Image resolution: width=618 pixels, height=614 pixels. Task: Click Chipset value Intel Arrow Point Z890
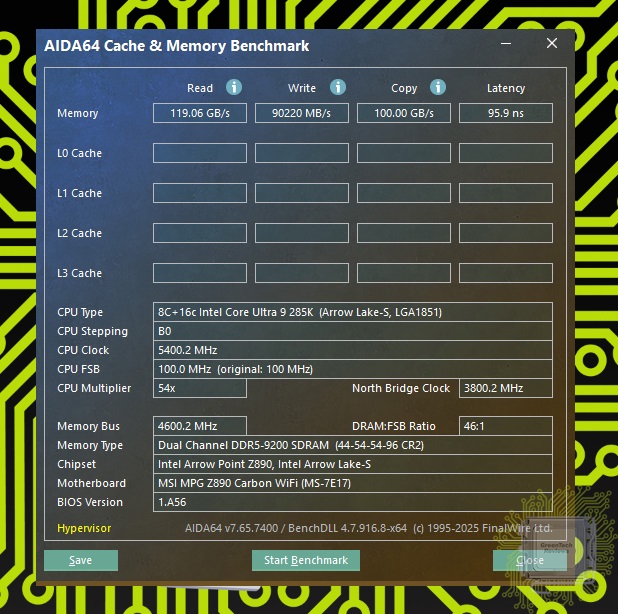pos(353,464)
